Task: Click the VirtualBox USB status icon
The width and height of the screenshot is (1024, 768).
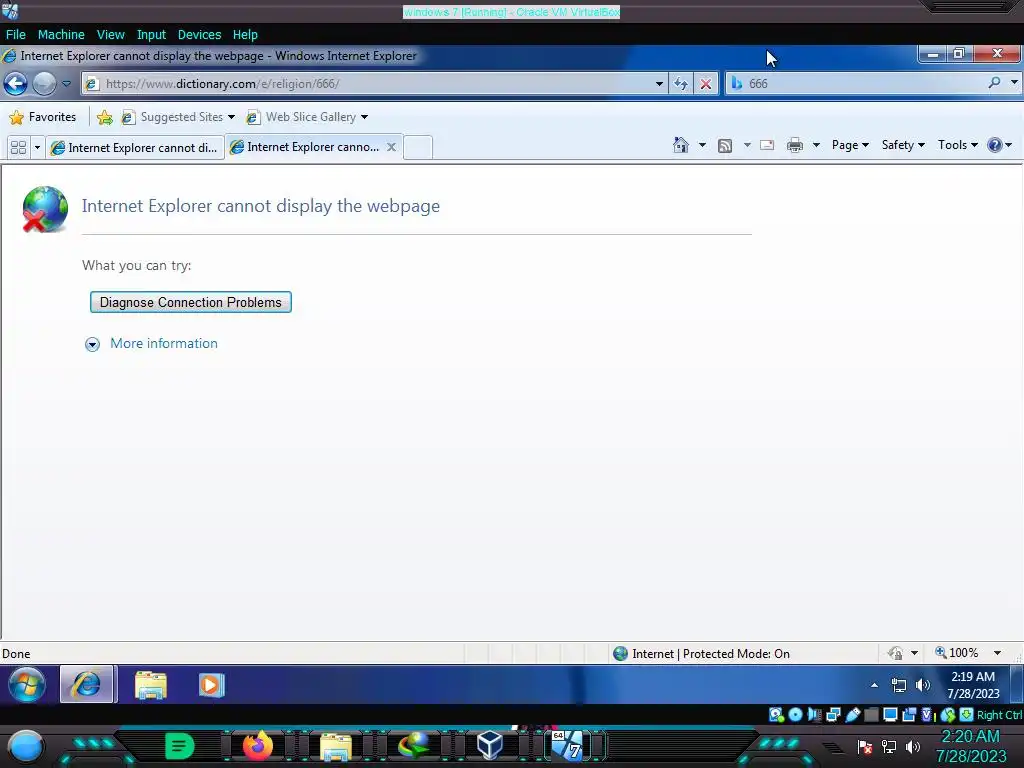Action: point(852,714)
